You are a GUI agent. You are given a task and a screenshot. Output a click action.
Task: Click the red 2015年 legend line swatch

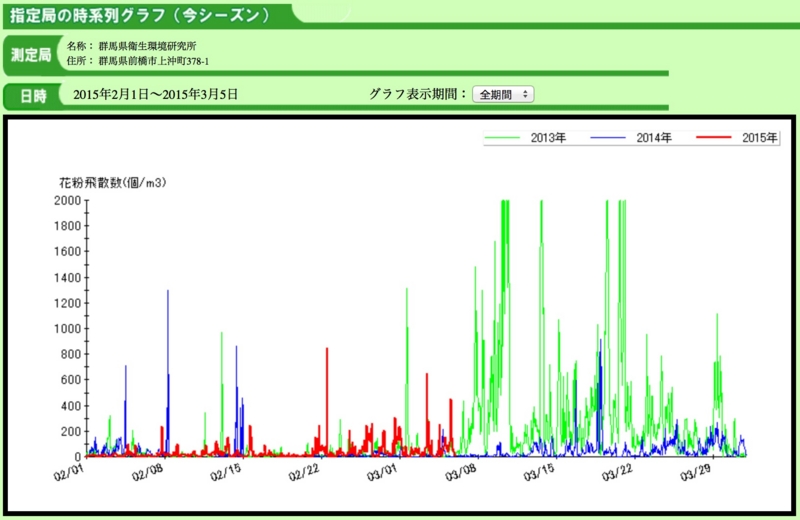[714, 137]
